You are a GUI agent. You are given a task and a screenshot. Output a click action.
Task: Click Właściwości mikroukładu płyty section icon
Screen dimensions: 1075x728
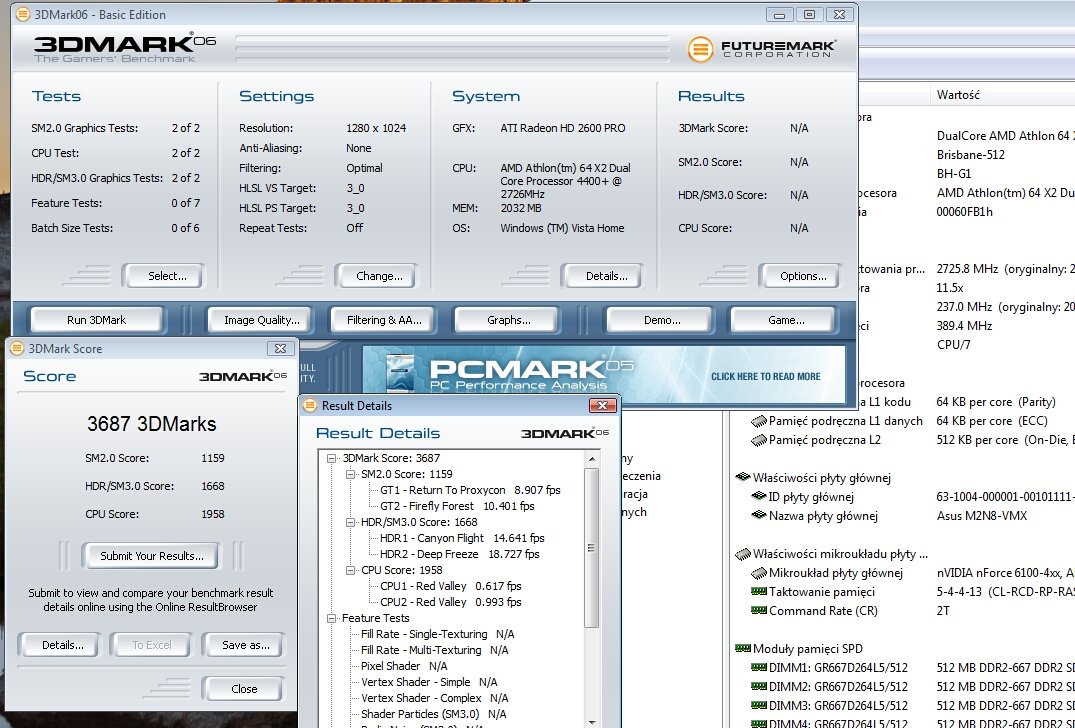(742, 554)
